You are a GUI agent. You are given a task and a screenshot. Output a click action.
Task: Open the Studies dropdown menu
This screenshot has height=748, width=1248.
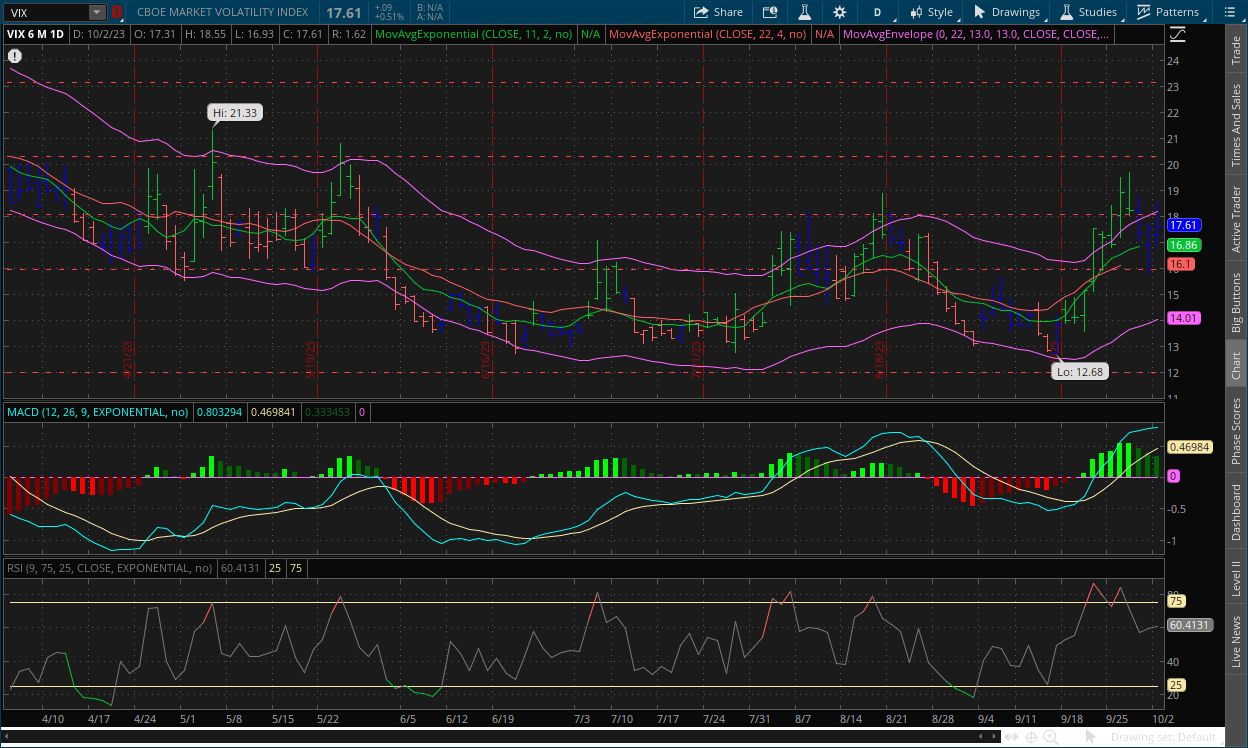(1088, 12)
